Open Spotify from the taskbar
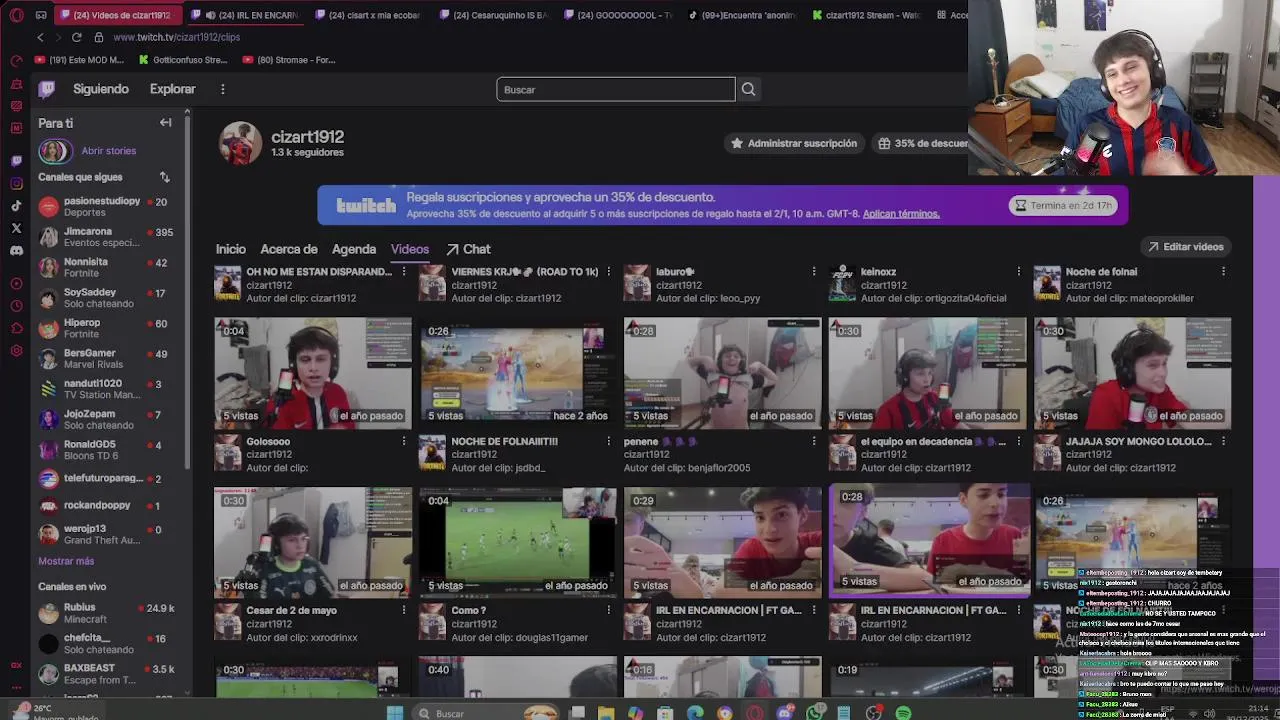1280x720 pixels. point(903,713)
